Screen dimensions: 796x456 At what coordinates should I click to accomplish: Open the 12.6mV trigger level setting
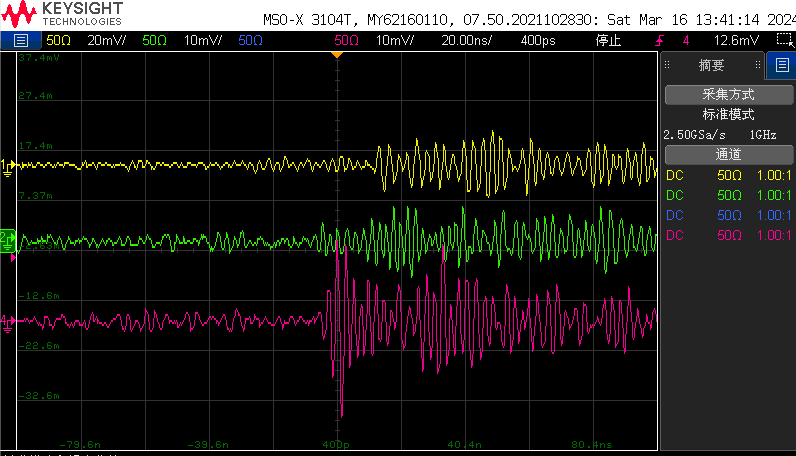[735, 41]
